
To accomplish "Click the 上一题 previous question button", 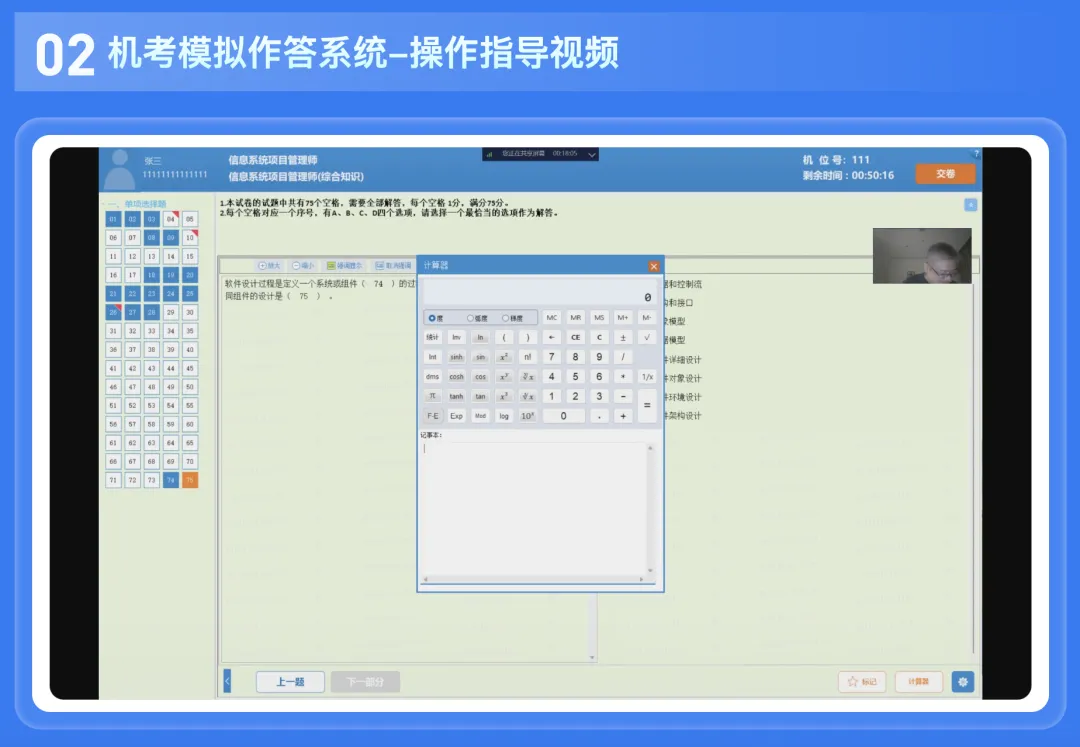I will click(290, 682).
